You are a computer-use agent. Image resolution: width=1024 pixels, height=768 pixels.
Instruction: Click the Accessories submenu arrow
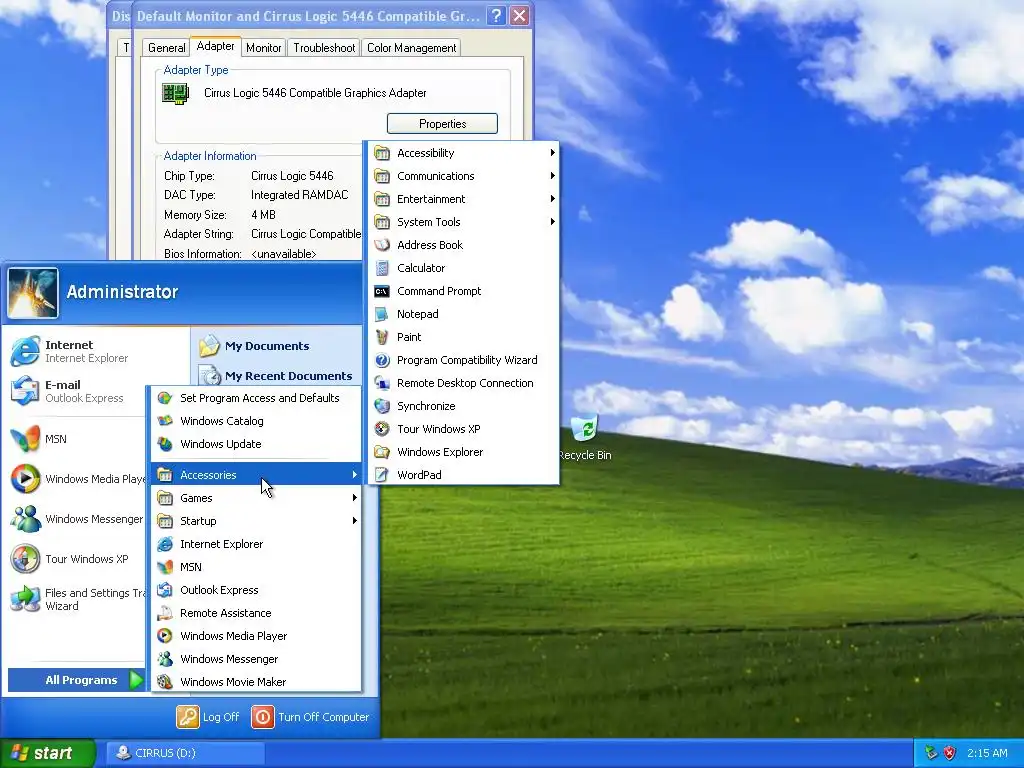pyautogui.click(x=355, y=475)
